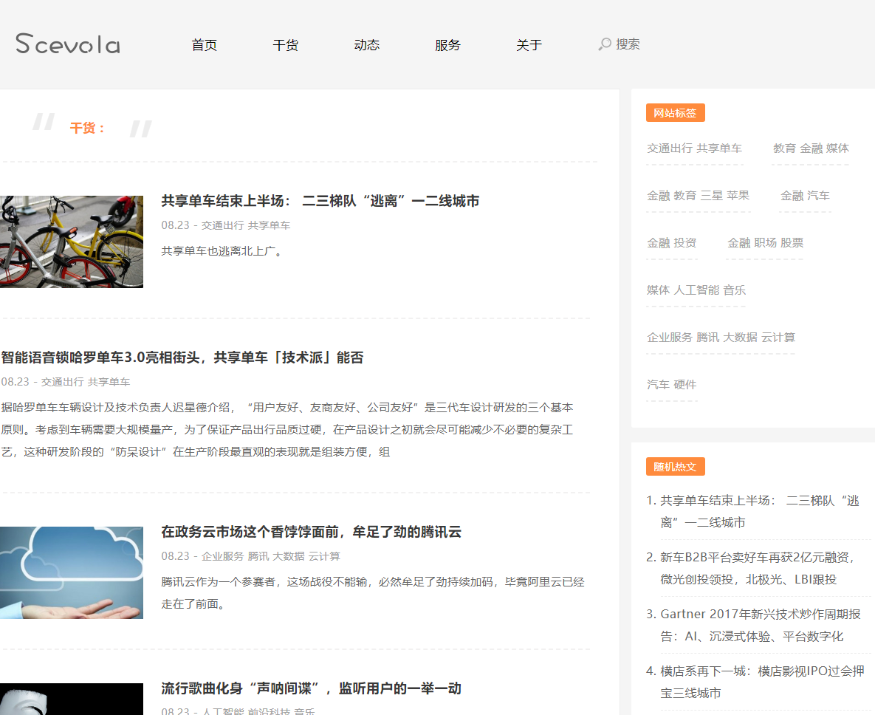Click tag 金融 投资
Screen dimensions: 875x715
[671, 243]
